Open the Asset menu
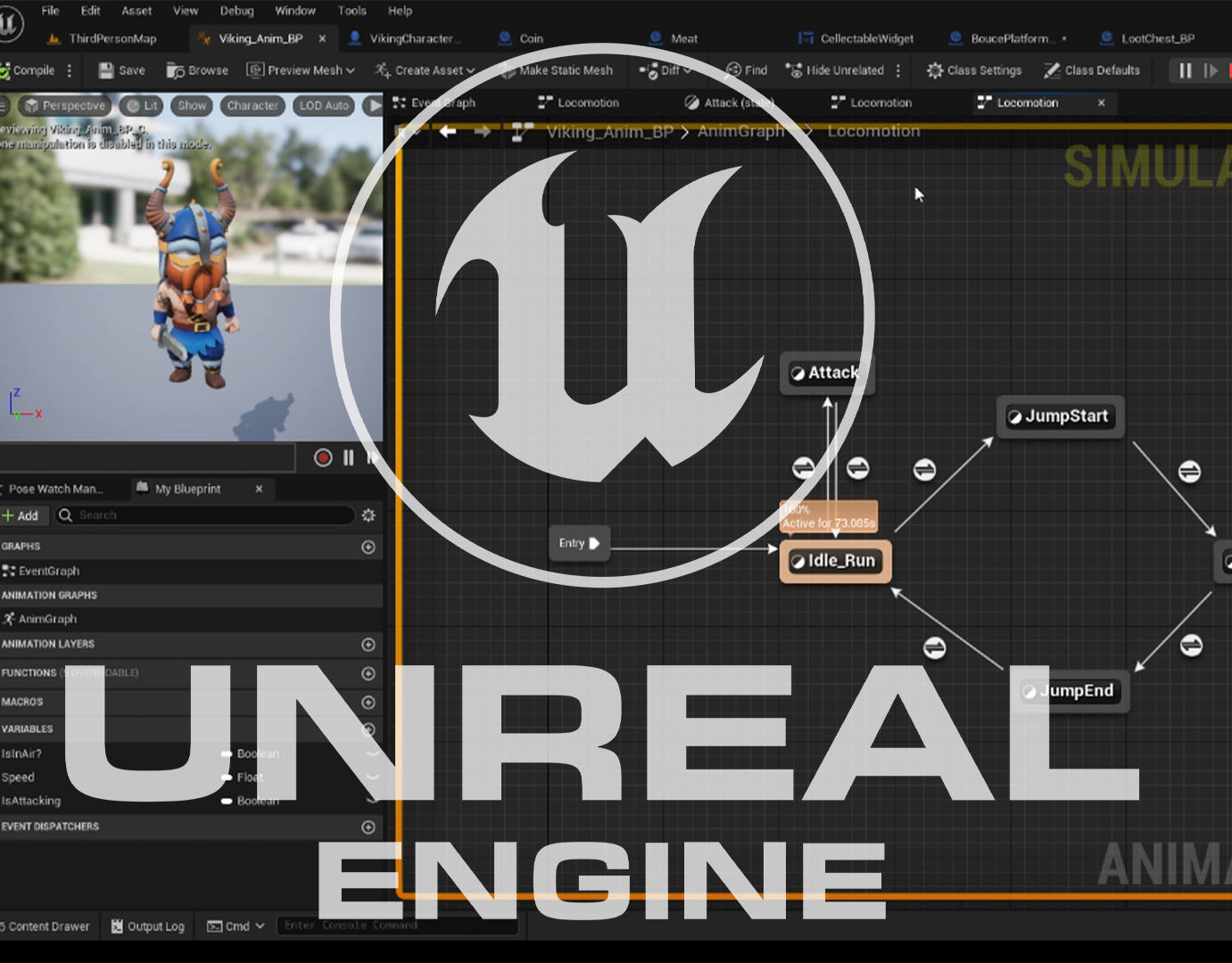Viewport: 1232px width, 963px height. pos(136,11)
